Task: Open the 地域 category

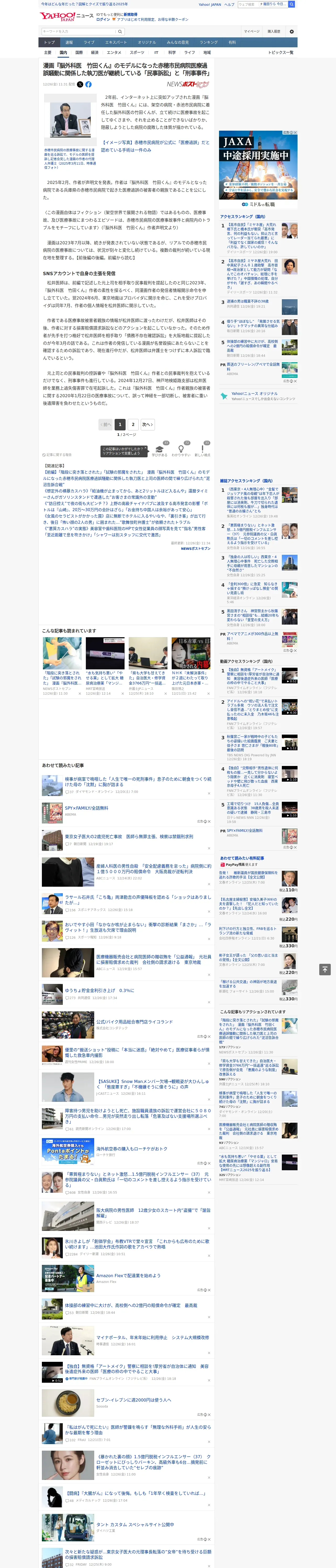Action: tap(207, 52)
